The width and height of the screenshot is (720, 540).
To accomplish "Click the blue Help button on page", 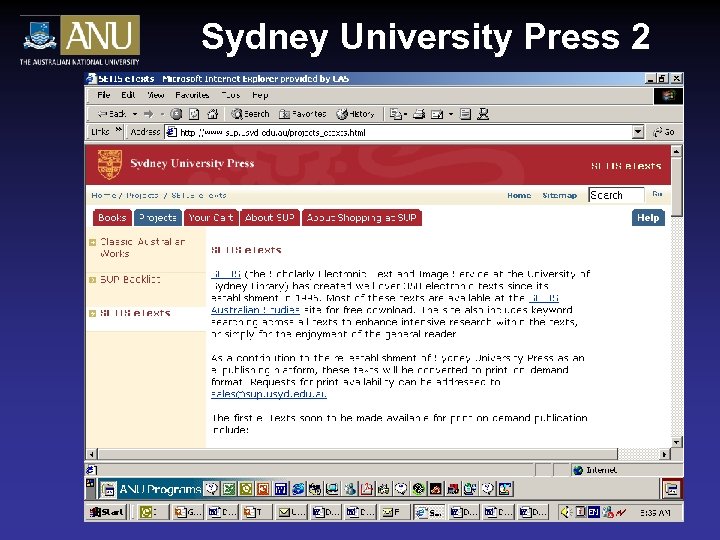I will (x=648, y=218).
